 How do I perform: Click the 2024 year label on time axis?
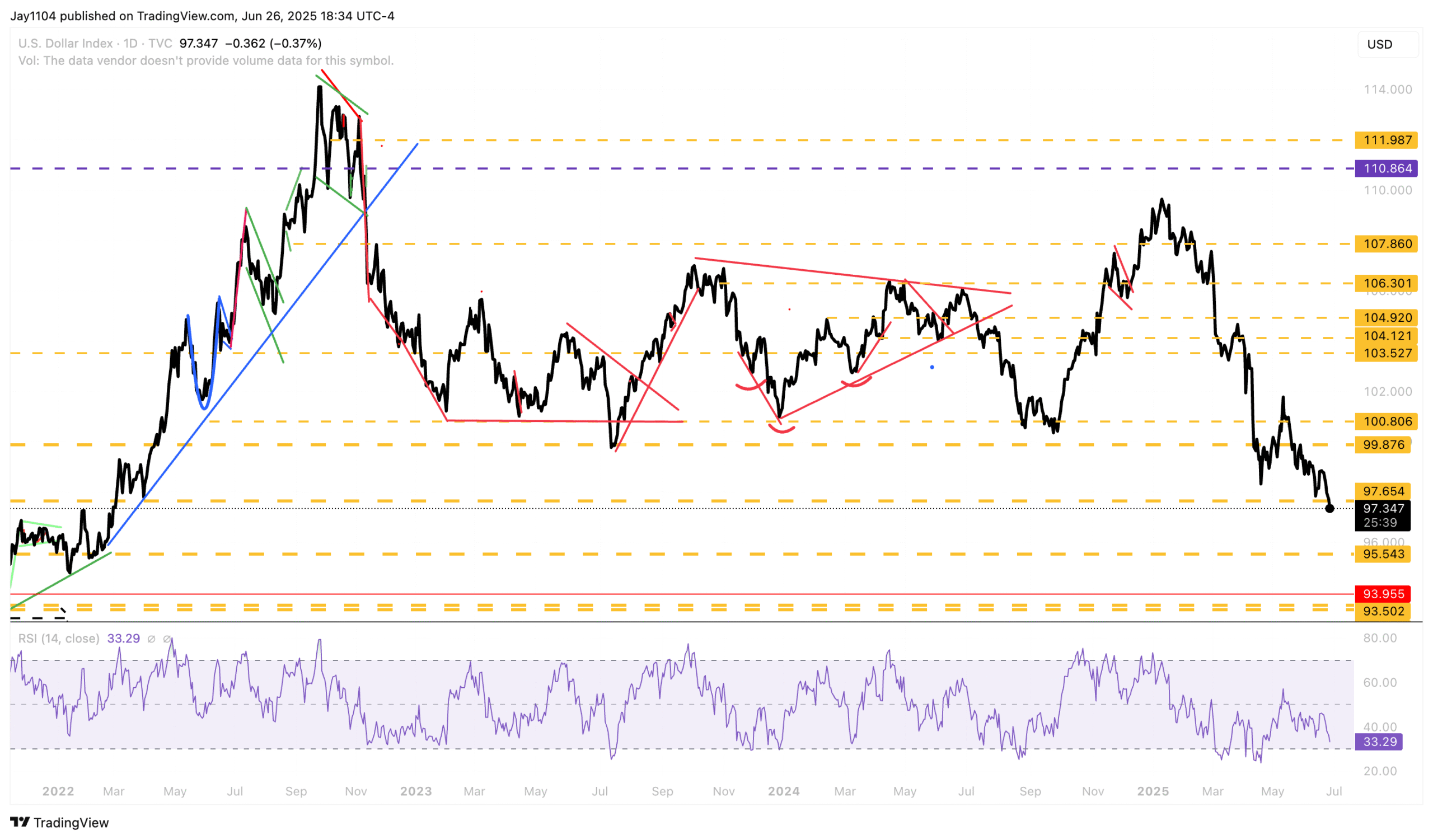pos(784,791)
